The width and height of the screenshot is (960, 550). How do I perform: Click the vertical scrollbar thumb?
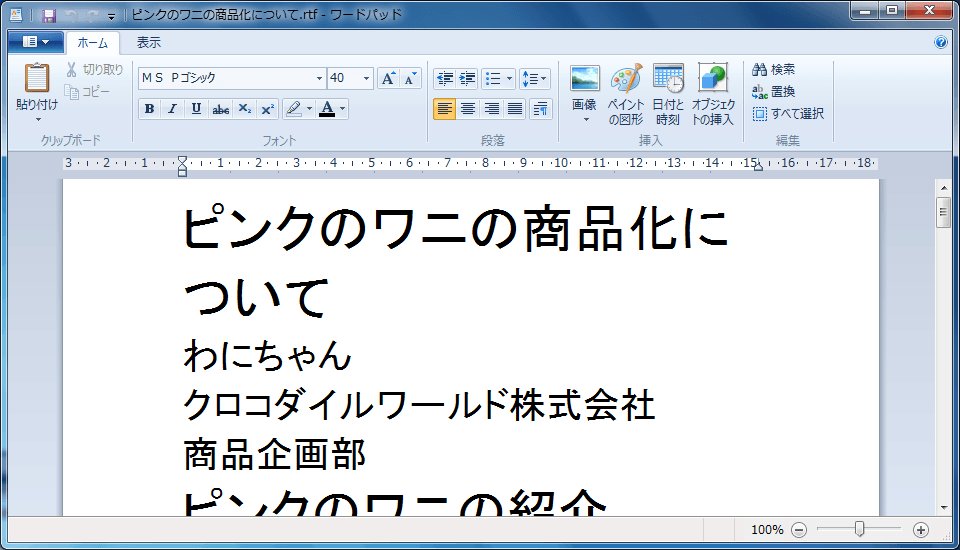pos(943,213)
